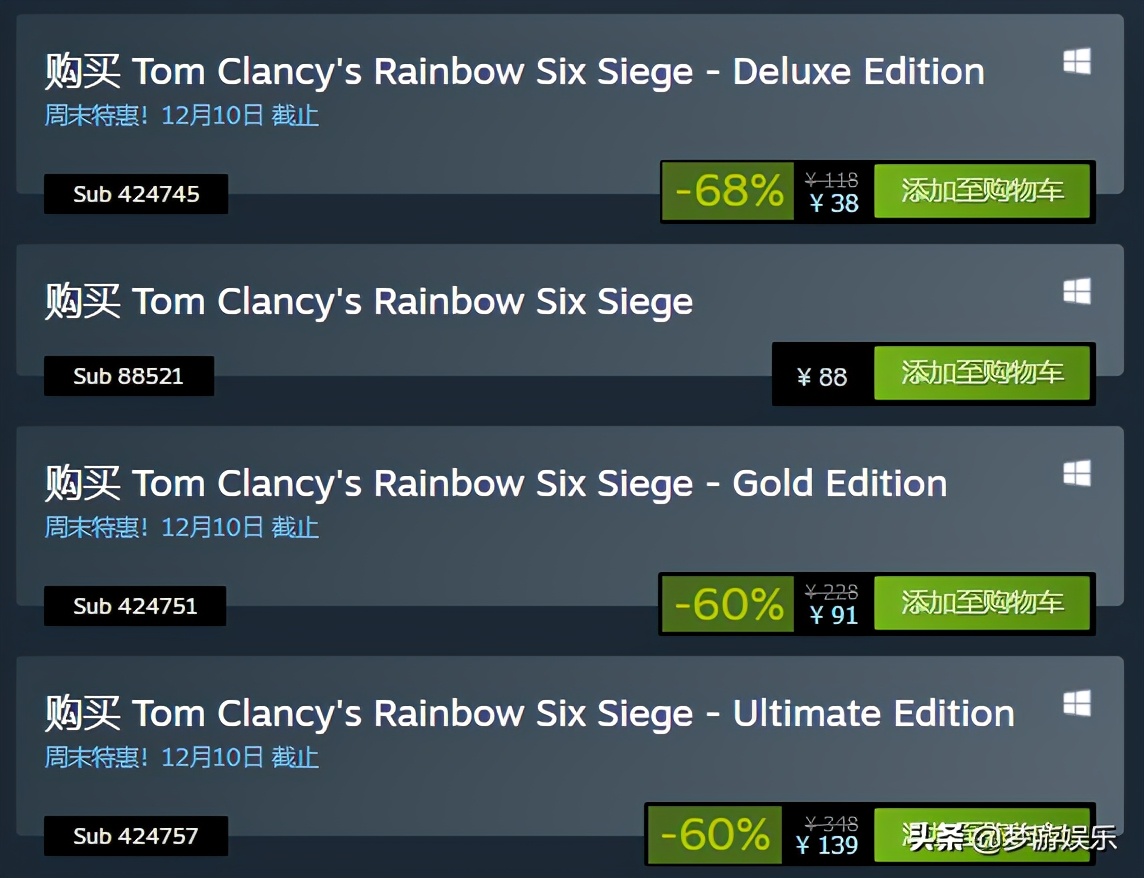Click the Windows icon for Ultimate Edition

(x=1077, y=703)
